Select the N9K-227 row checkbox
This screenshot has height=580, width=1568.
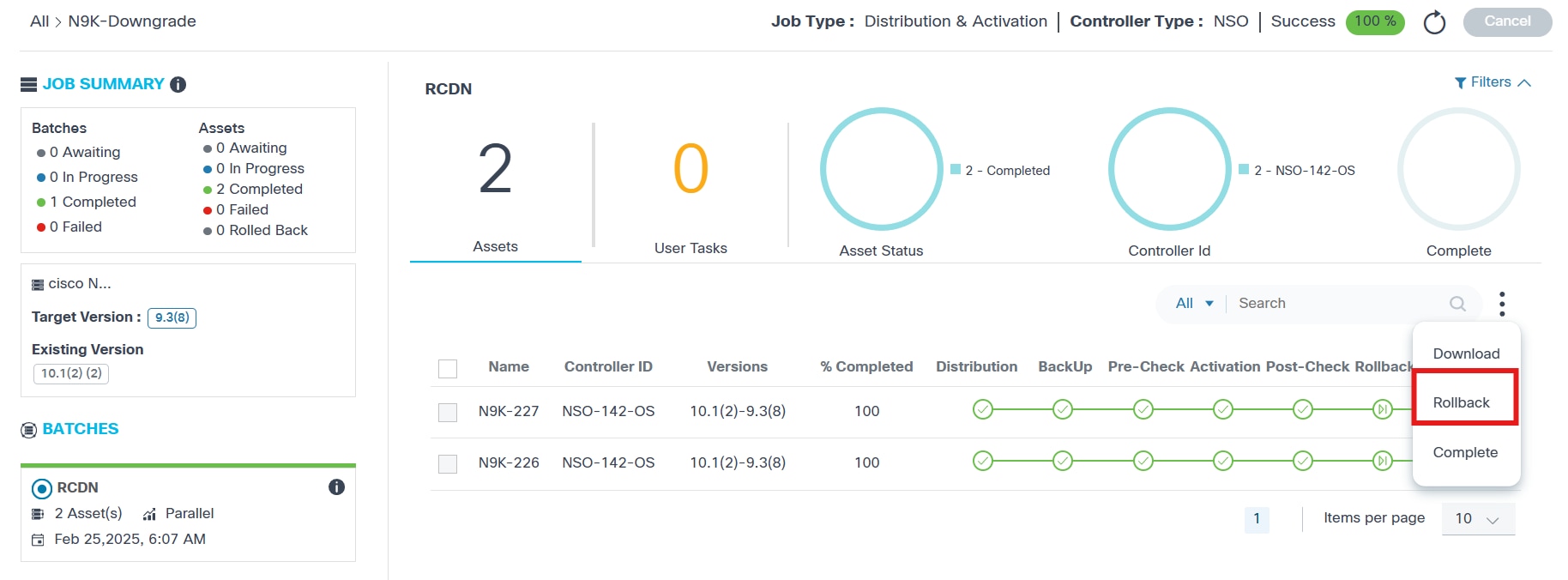[448, 412]
